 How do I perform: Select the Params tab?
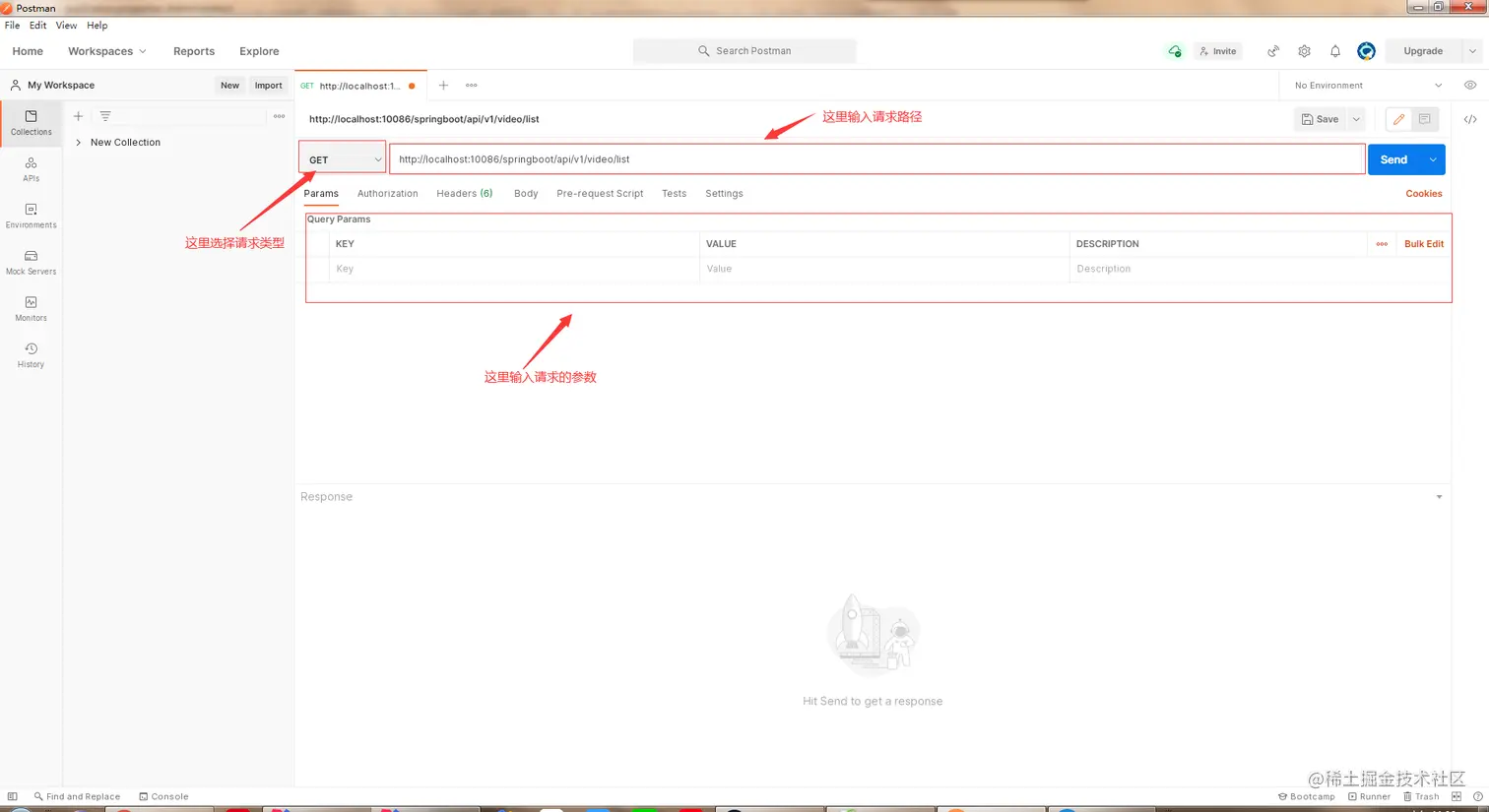pyautogui.click(x=321, y=194)
